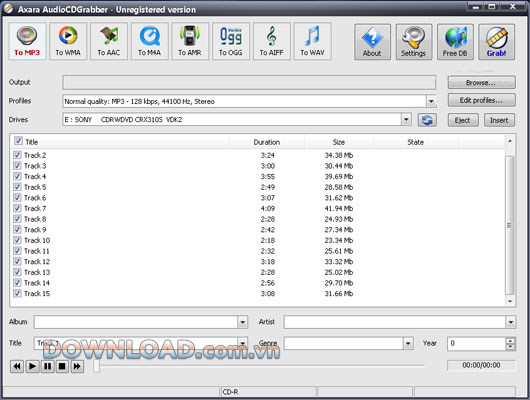Query the Free DB icon

pos(455,42)
